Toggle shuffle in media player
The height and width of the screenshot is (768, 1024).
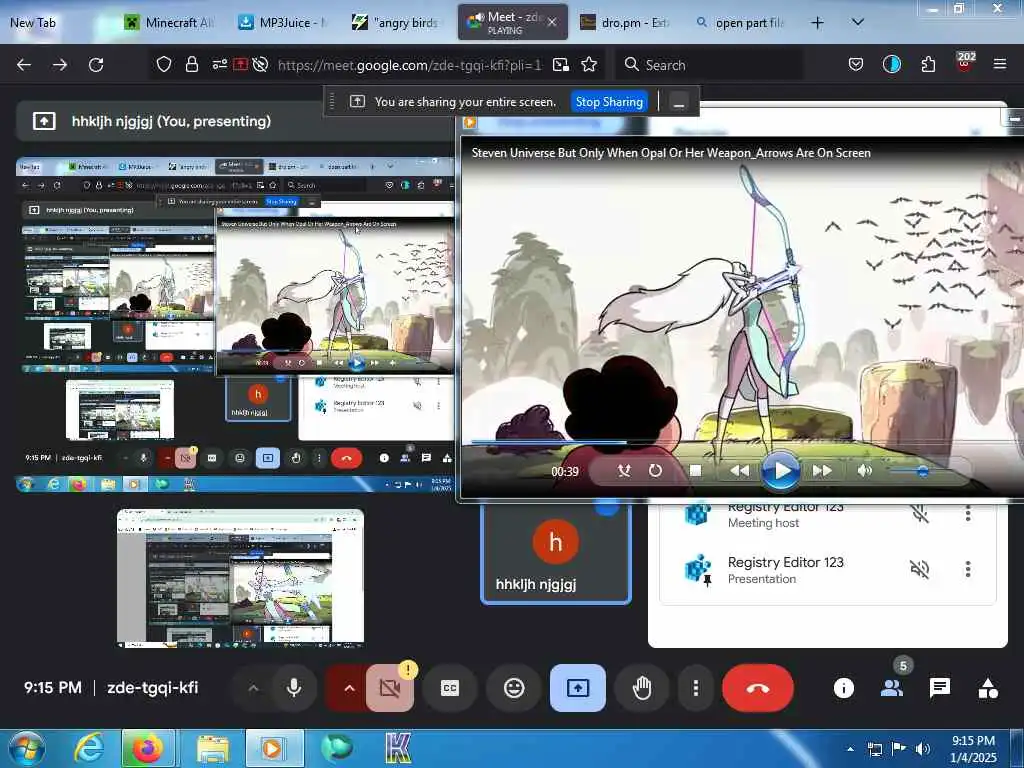coord(624,471)
